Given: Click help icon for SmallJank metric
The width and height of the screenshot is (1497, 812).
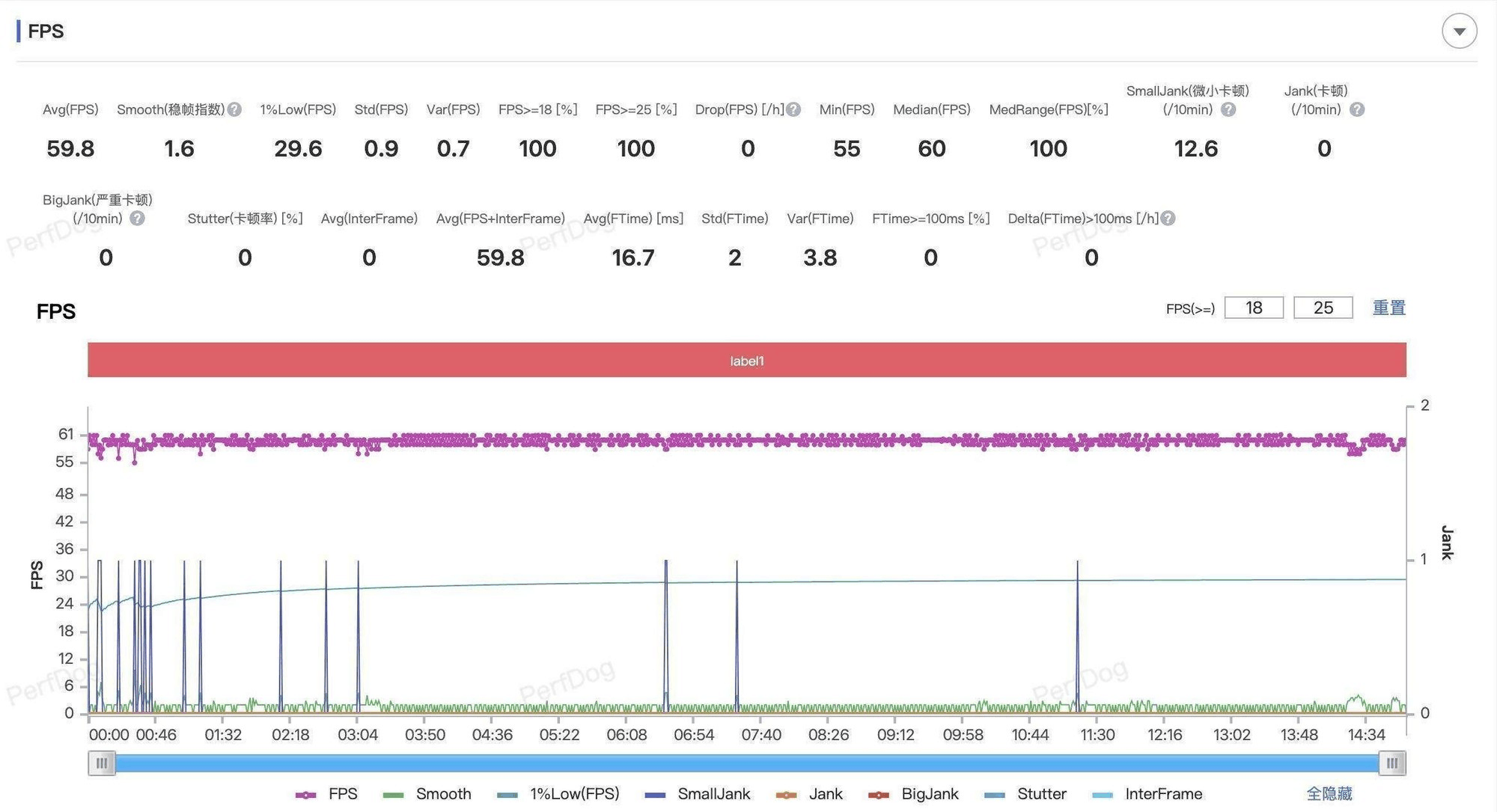Looking at the screenshot, I should pos(1228,110).
